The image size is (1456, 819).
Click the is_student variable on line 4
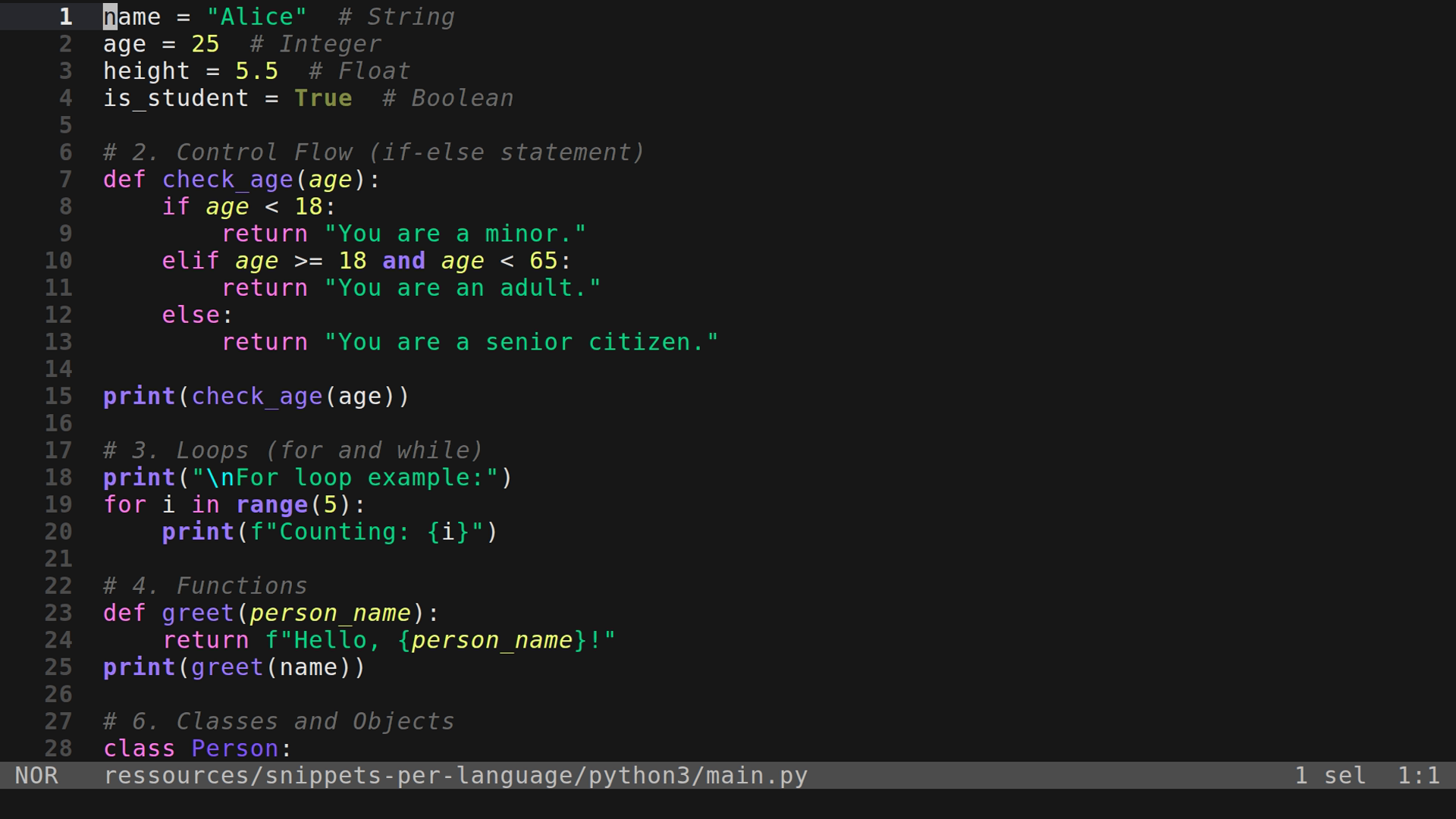pos(176,99)
